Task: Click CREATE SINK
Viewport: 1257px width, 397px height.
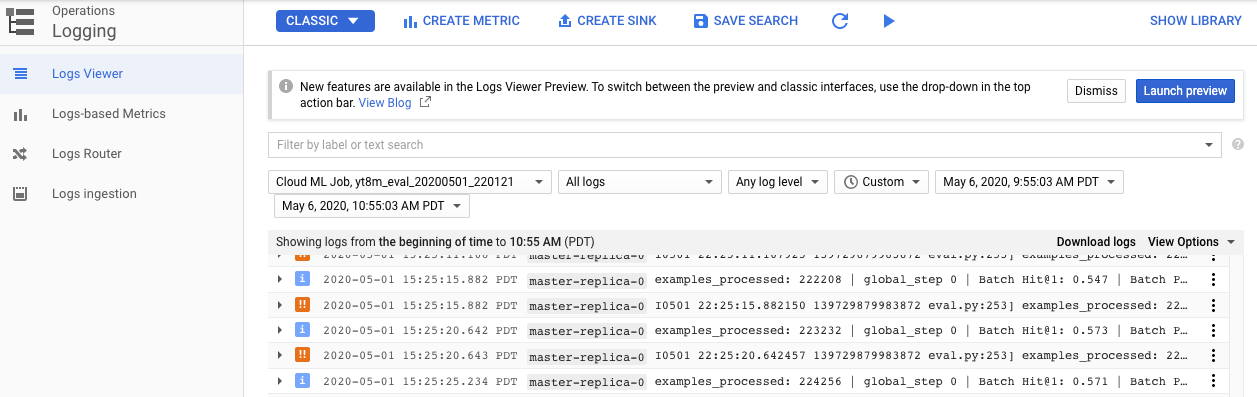Action: pyautogui.click(x=607, y=21)
